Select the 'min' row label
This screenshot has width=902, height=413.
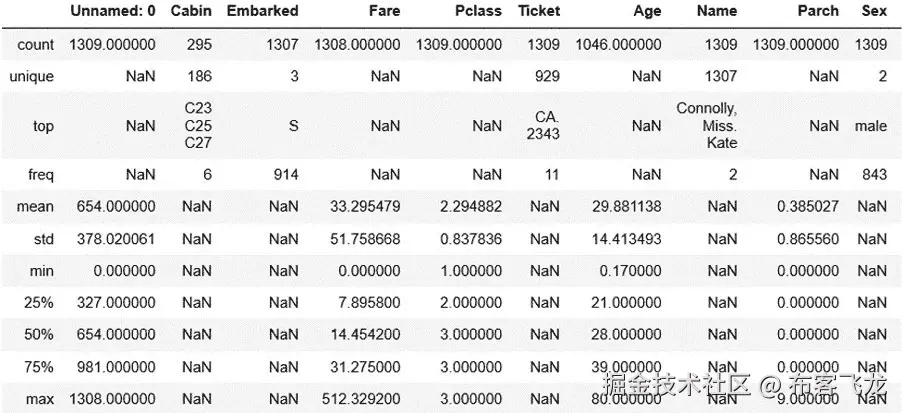(x=41, y=270)
